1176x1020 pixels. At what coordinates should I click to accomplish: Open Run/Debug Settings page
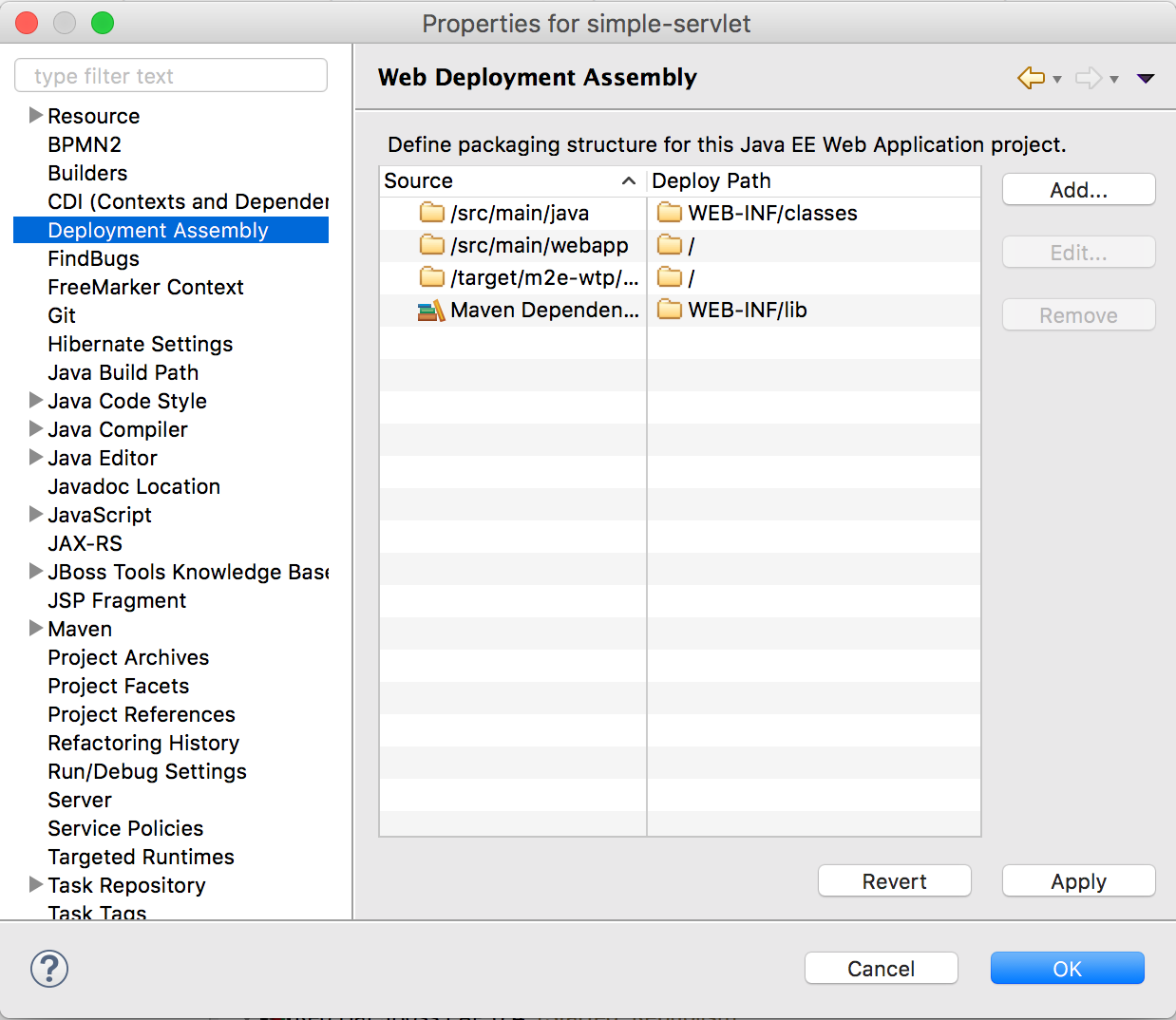(147, 771)
